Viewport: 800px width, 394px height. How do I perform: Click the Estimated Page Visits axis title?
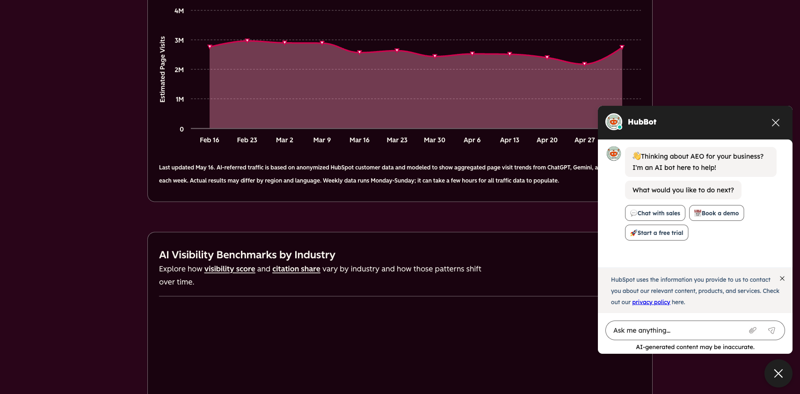163,69
